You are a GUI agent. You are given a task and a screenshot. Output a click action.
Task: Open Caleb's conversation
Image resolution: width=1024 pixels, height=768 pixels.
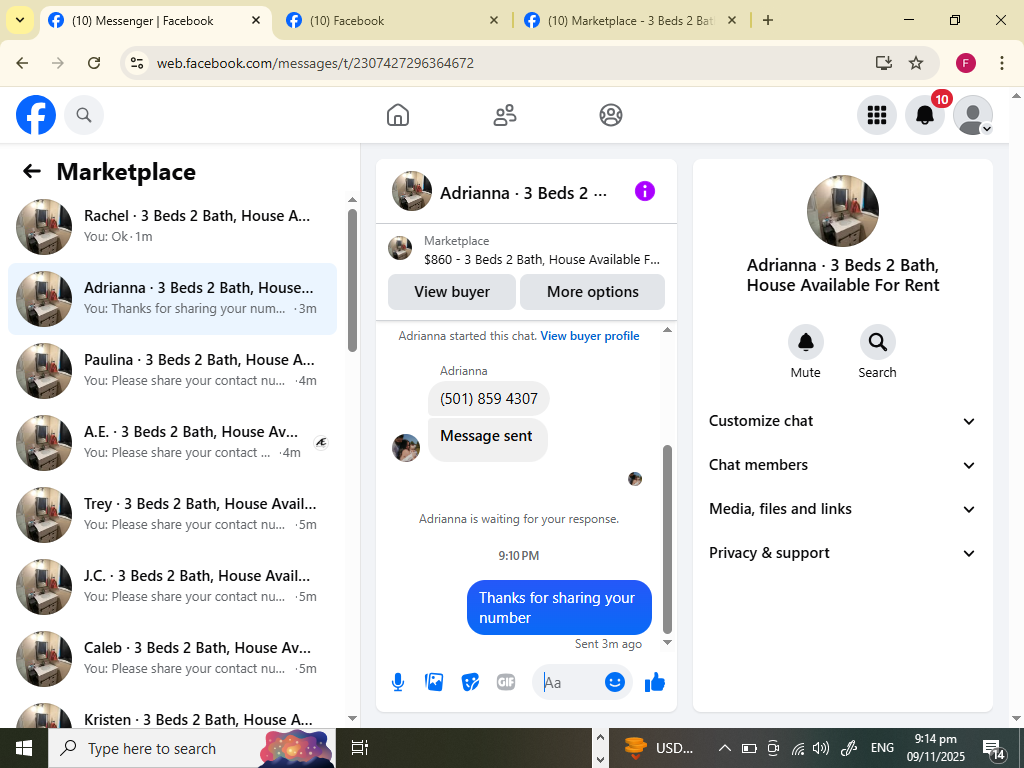coord(172,658)
